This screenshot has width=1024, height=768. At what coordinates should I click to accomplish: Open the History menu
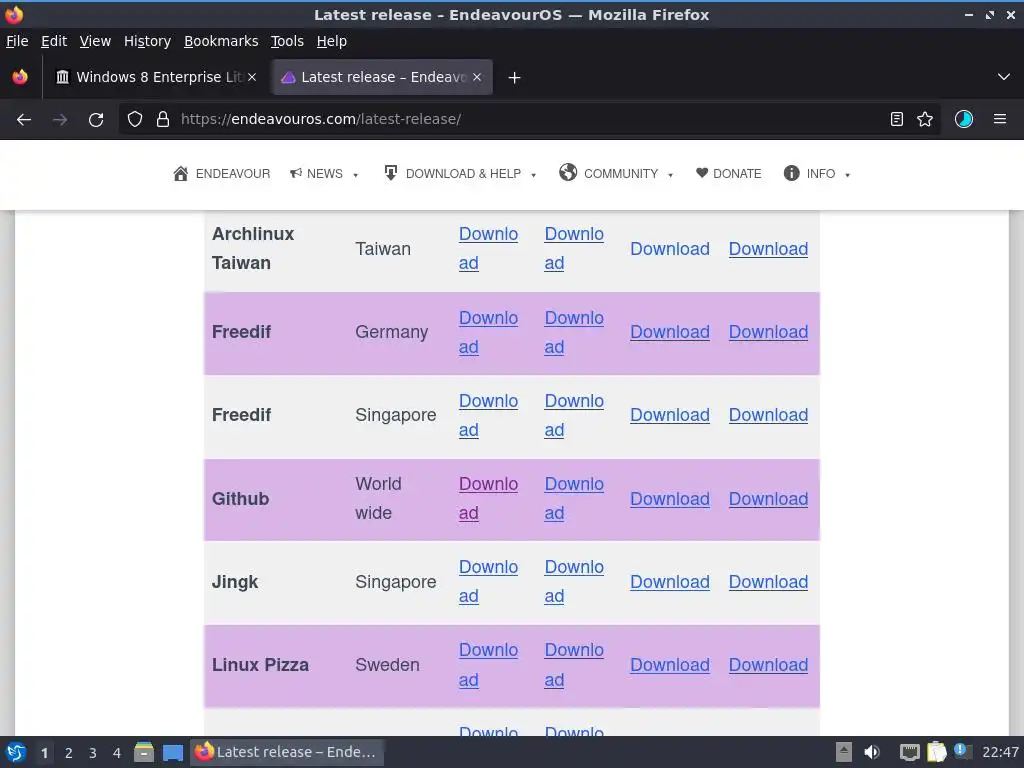[x=147, y=41]
